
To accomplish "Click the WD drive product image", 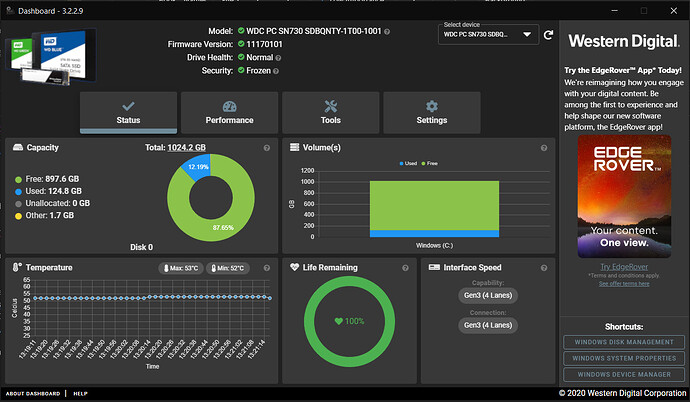I will [x=51, y=56].
